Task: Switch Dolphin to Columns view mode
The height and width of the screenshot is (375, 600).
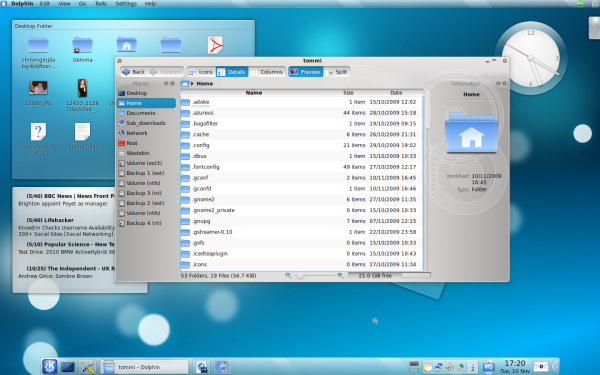Action: point(266,72)
